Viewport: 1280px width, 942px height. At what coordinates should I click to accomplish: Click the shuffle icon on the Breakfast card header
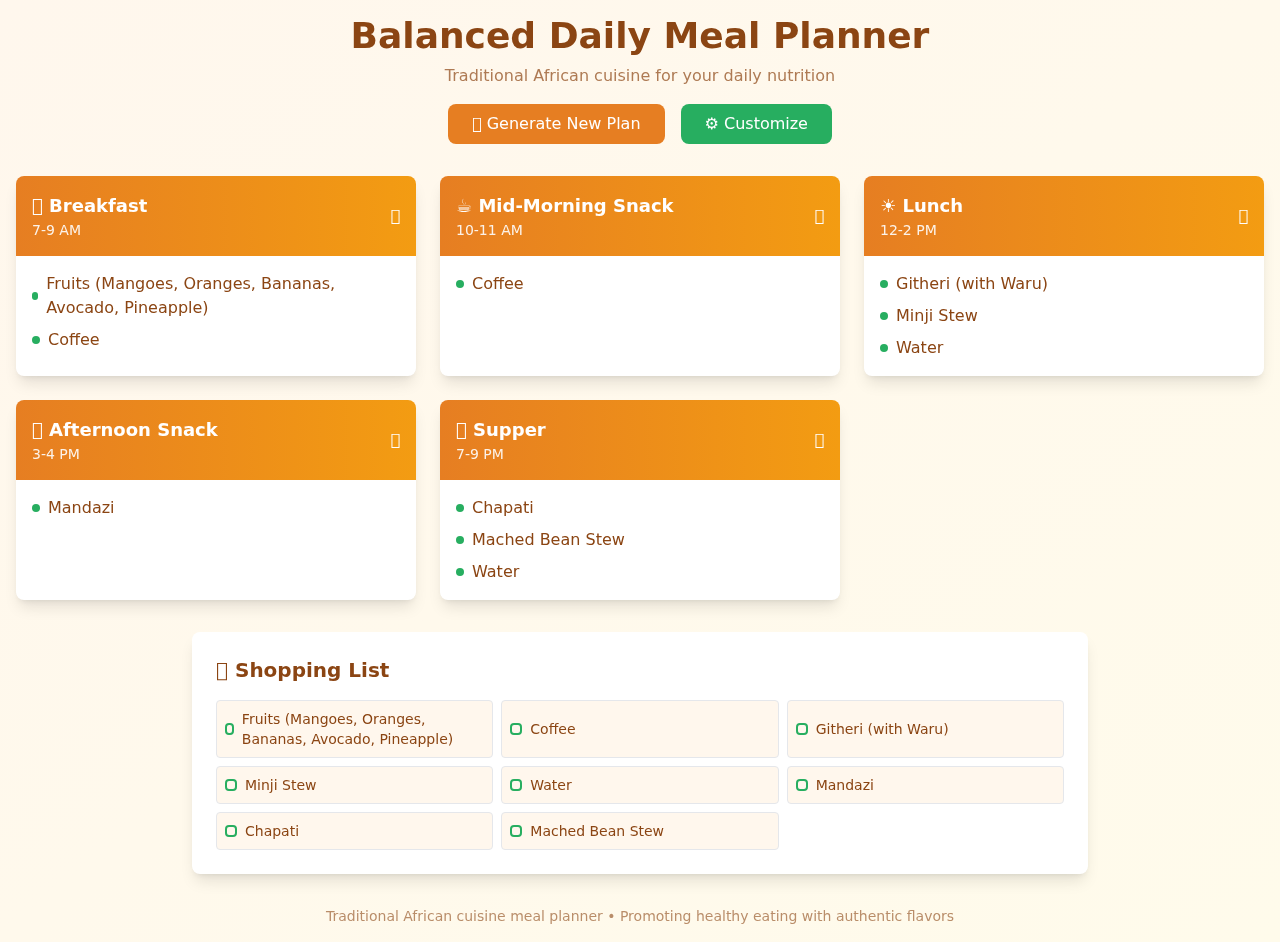(x=395, y=216)
